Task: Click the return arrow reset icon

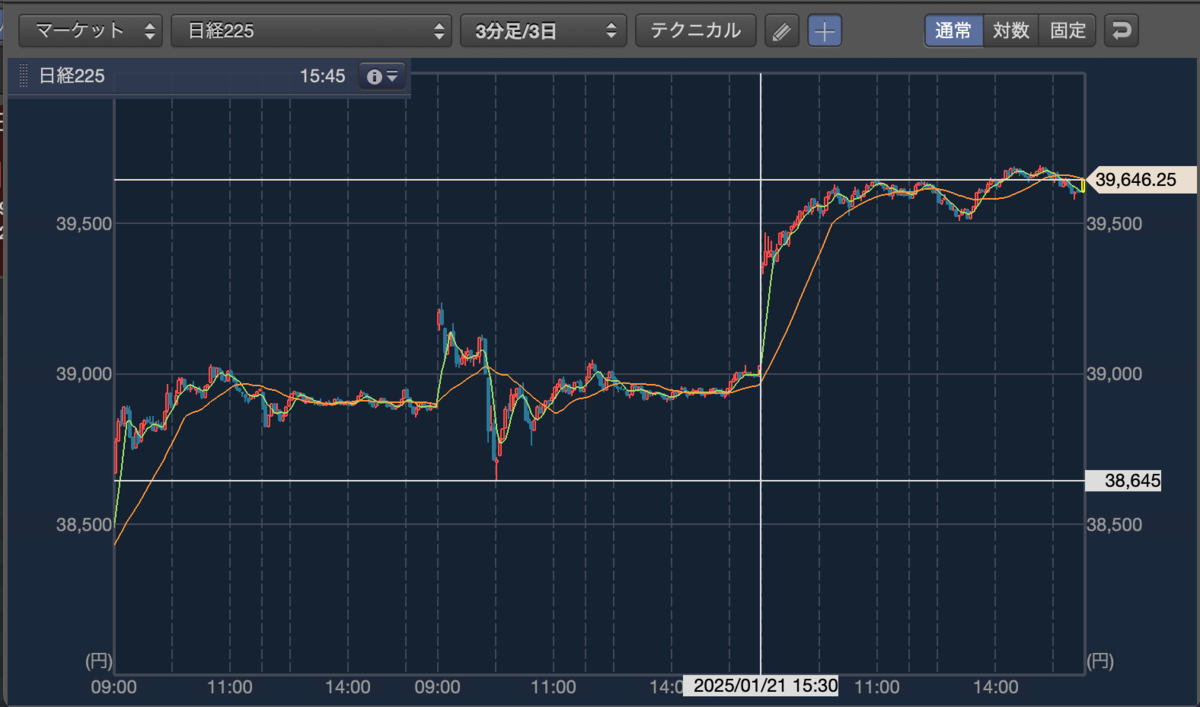Action: 1122,31
